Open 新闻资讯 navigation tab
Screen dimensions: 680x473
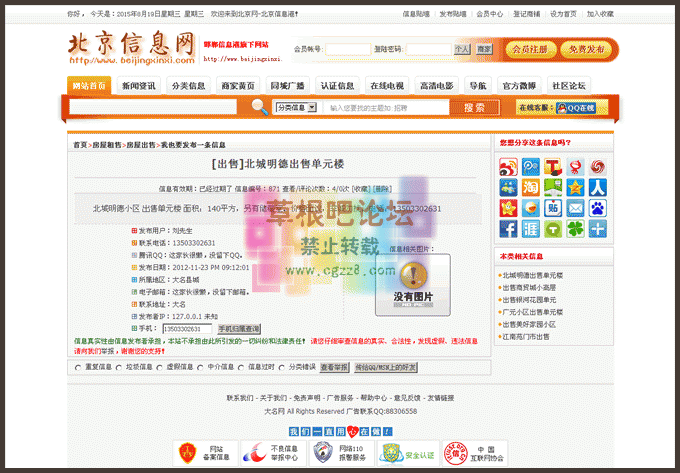[x=139, y=85]
